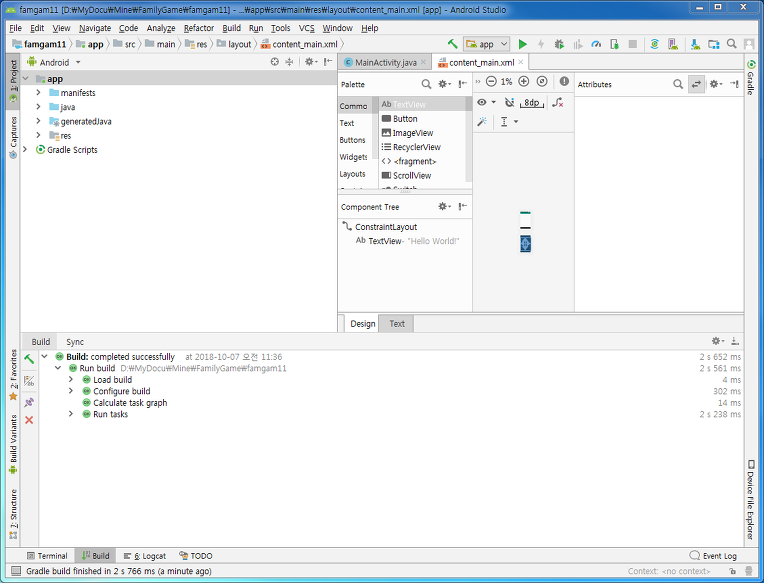764x583 pixels.
Task: Click the Stop square icon in toolbar
Action: click(632, 44)
